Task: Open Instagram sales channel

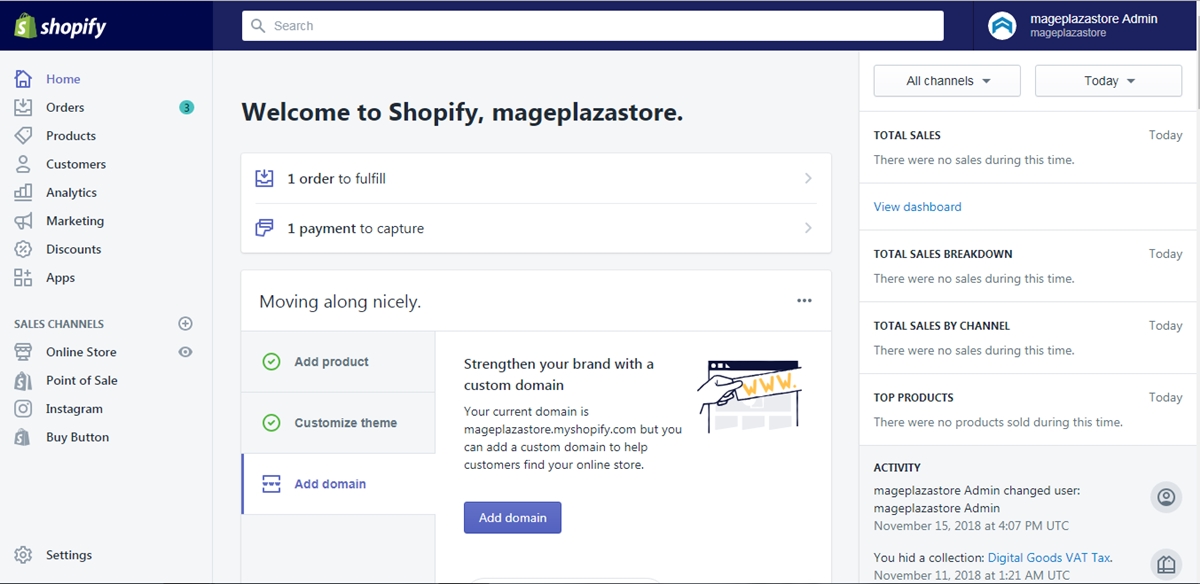Action: (74, 409)
